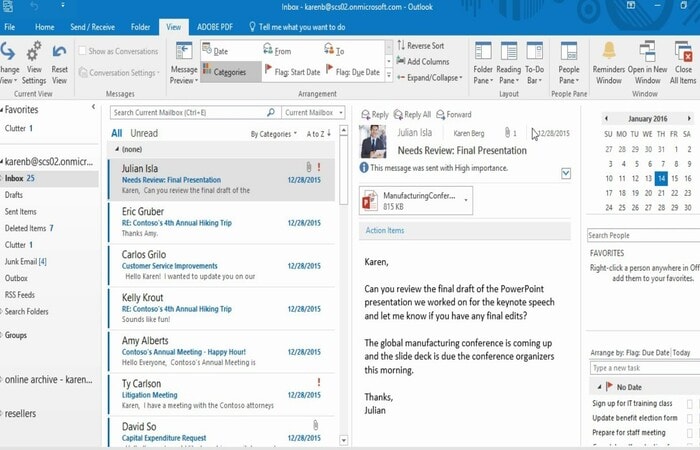This screenshot has height=450, width=700.
Task: Open the Current Mailbox scope dropdown
Action: click(313, 112)
